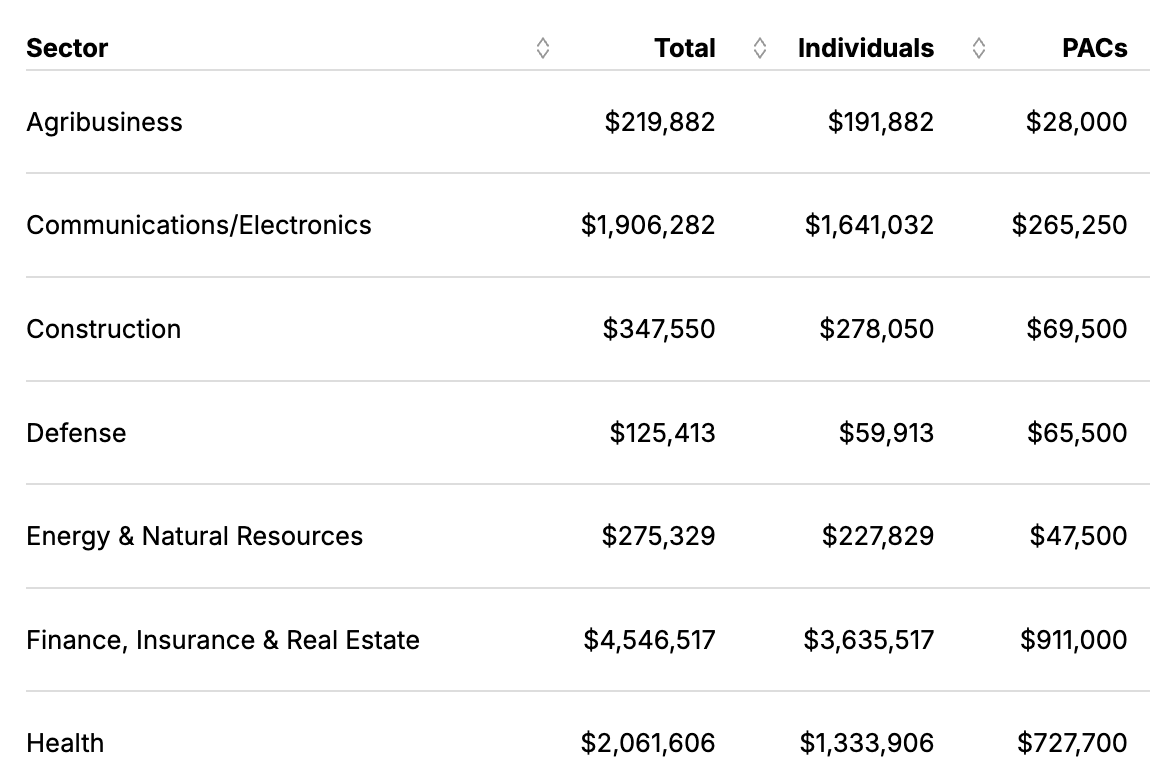Click the PACs column header text
Image resolution: width=1150 pixels, height=772 pixels.
[1094, 48]
